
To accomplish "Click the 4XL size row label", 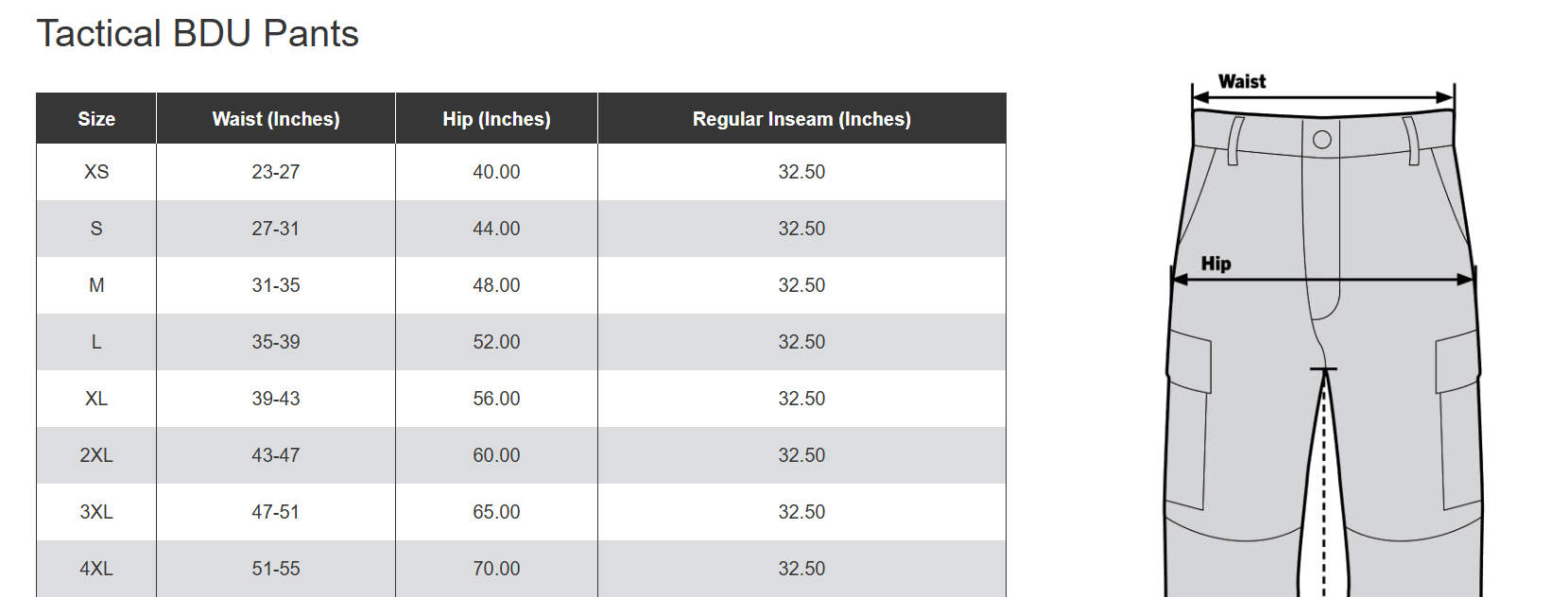I will click(x=96, y=569).
